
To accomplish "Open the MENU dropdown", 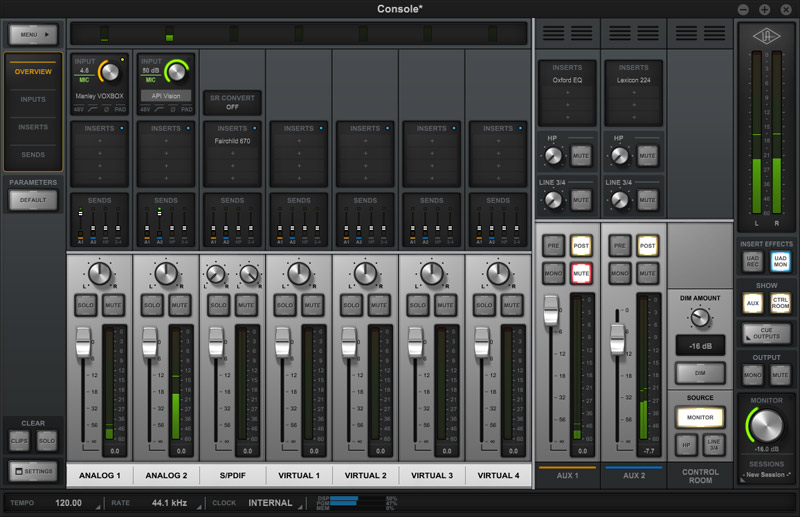I will pos(33,35).
